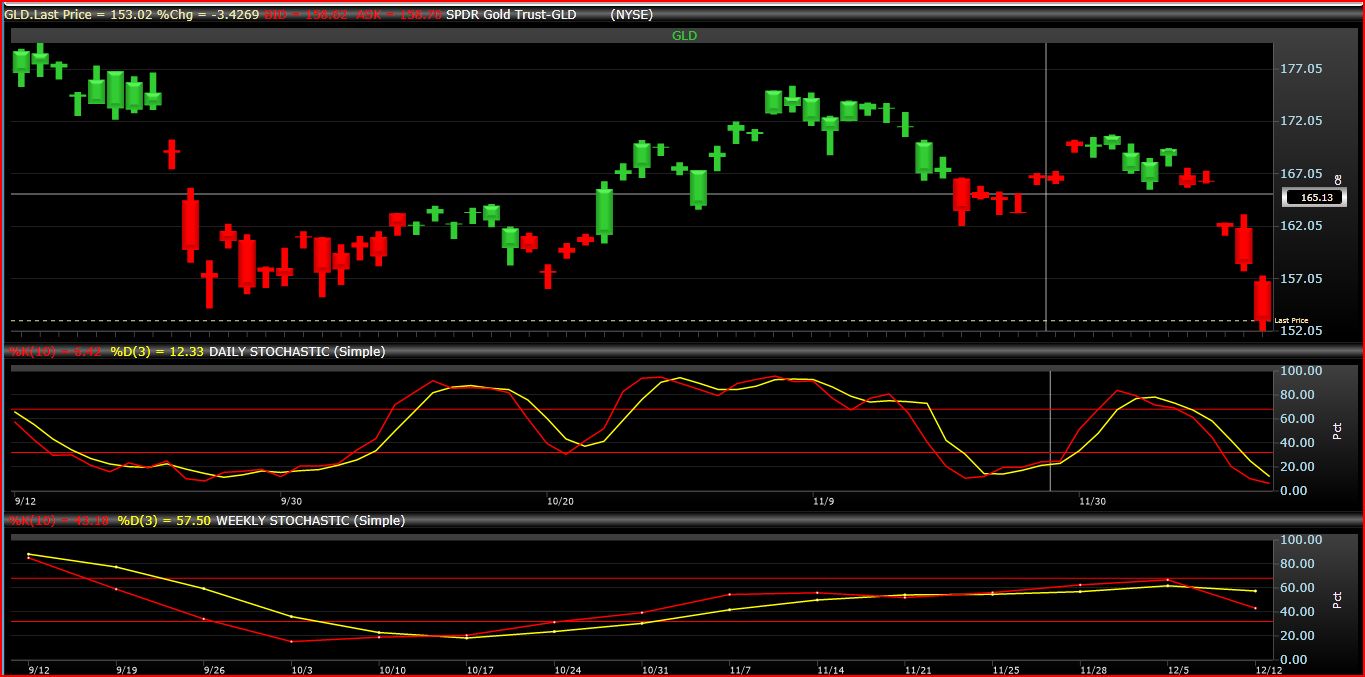Click the 9/30 date on daily axis
1365x677 pixels.
tap(291, 500)
